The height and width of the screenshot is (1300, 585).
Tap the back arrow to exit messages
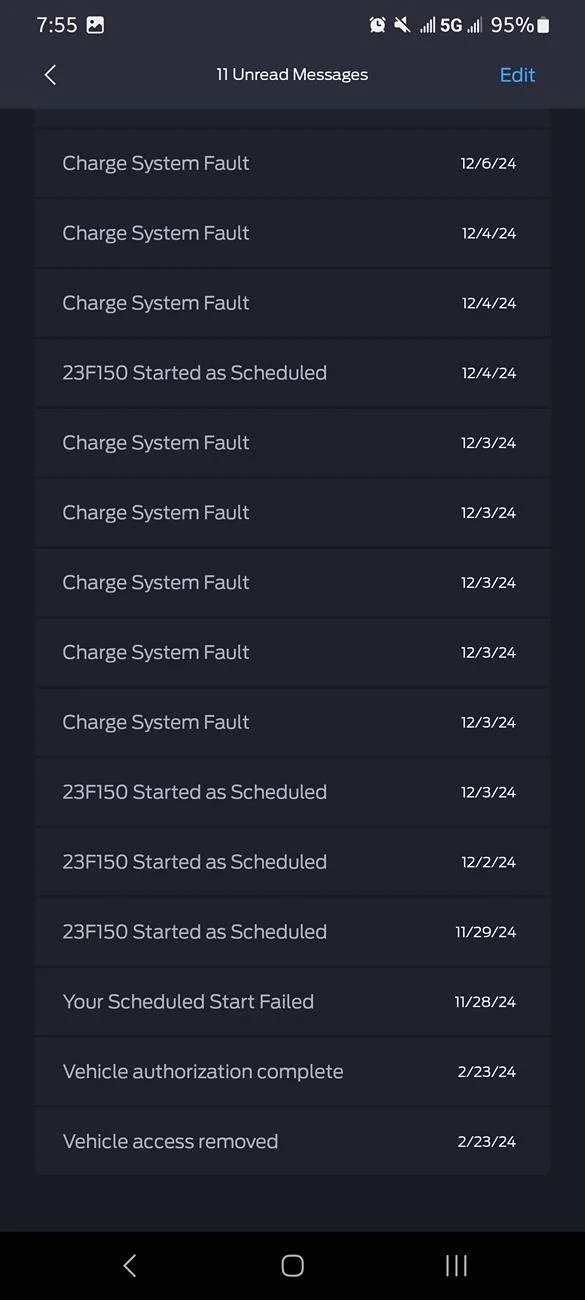pyautogui.click(x=50, y=74)
